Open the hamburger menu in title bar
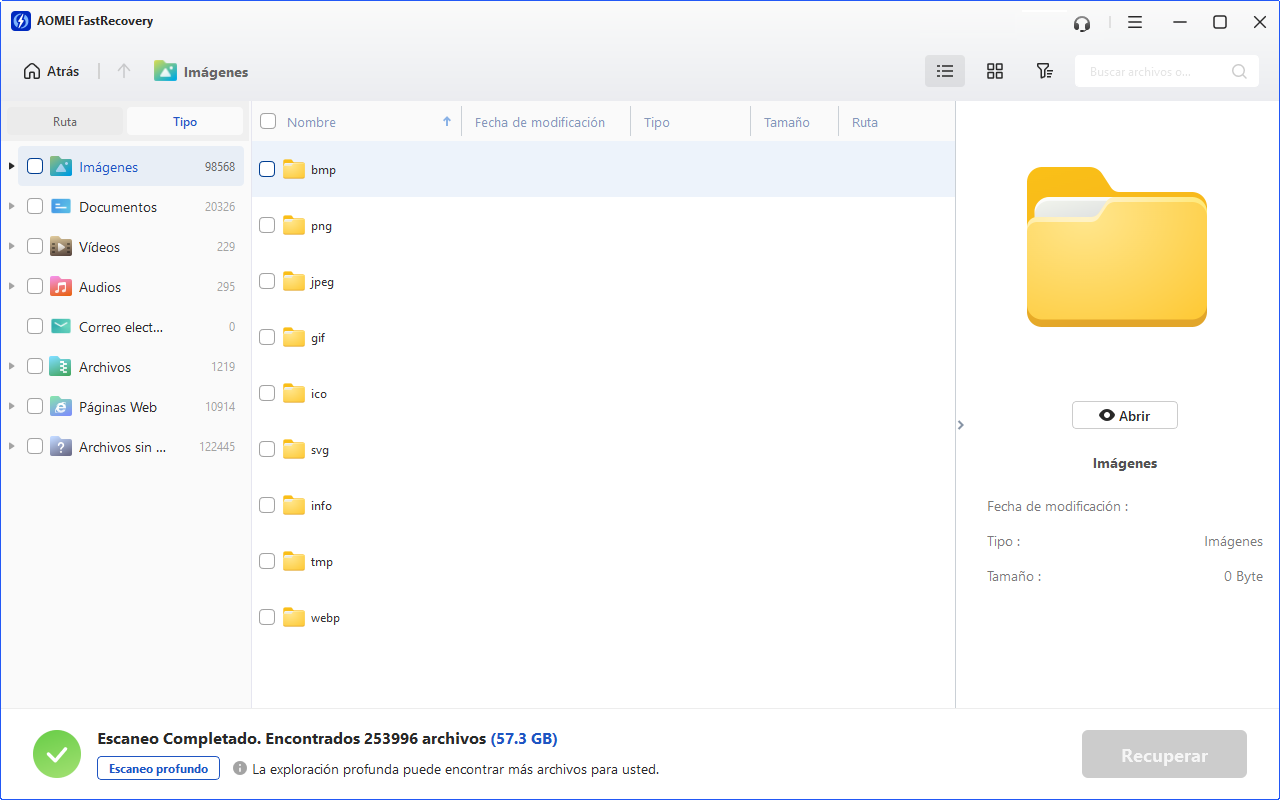Viewport: 1280px width, 800px height. 1135,22
